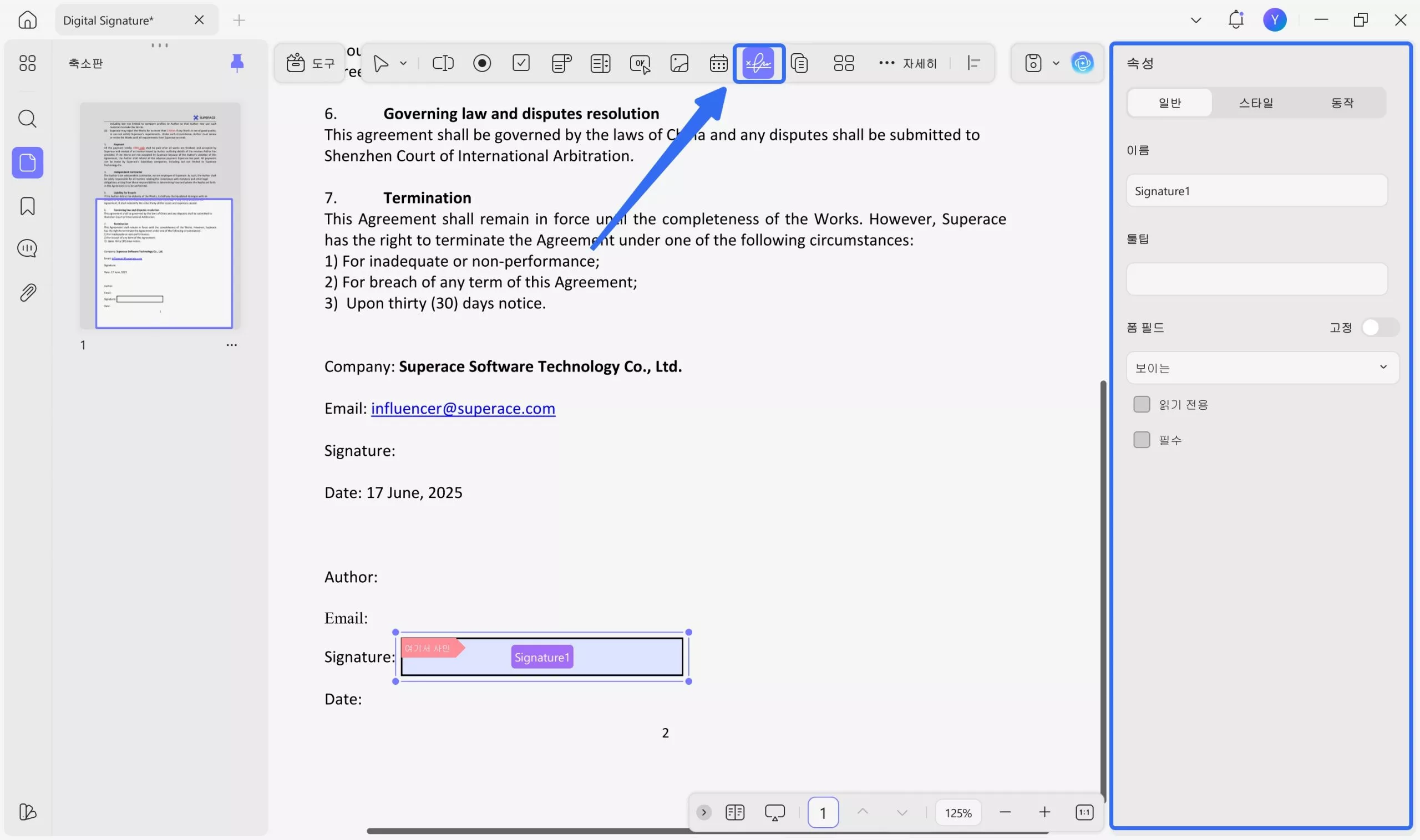
Task: Expand the bottom toolbar collapse arrow
Action: point(703,812)
